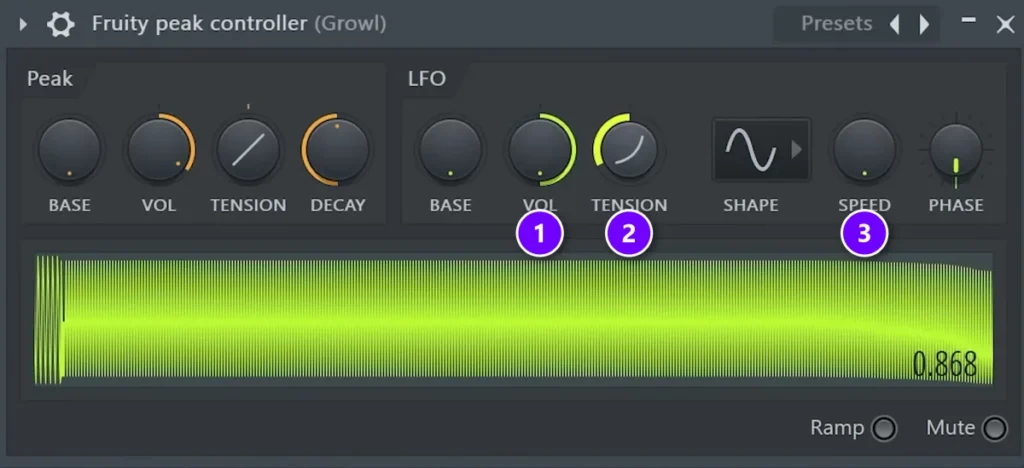Minimize the Fruity peak controller window
Viewport: 1024px width, 468px height.
(969, 22)
